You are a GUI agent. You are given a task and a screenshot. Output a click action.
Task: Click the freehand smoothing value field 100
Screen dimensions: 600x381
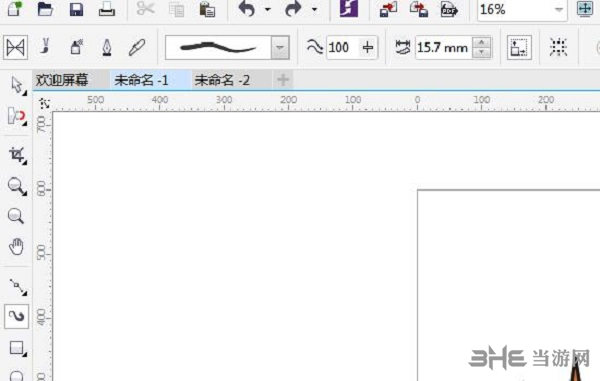pos(341,48)
